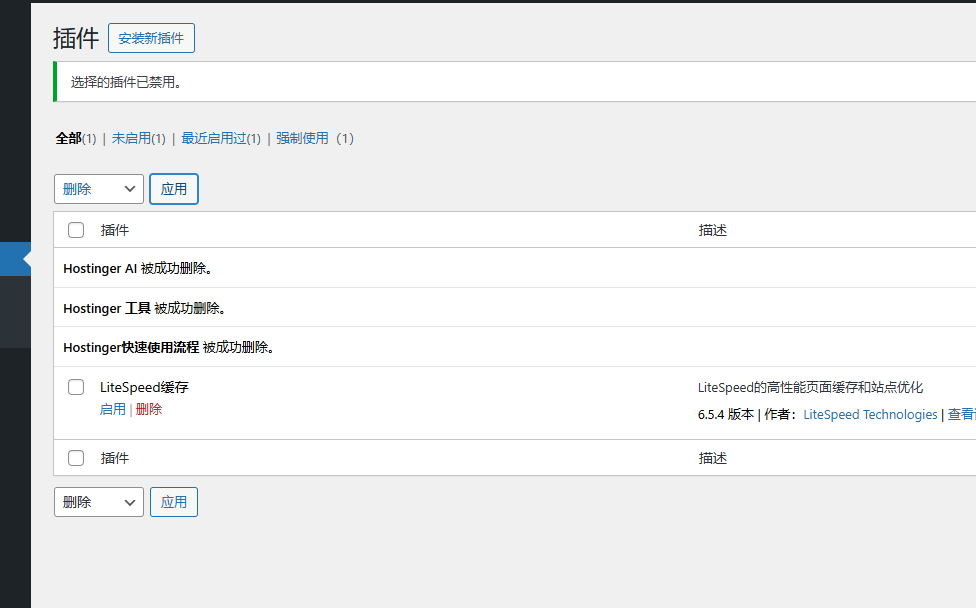Click the 查看 details link

(960, 414)
